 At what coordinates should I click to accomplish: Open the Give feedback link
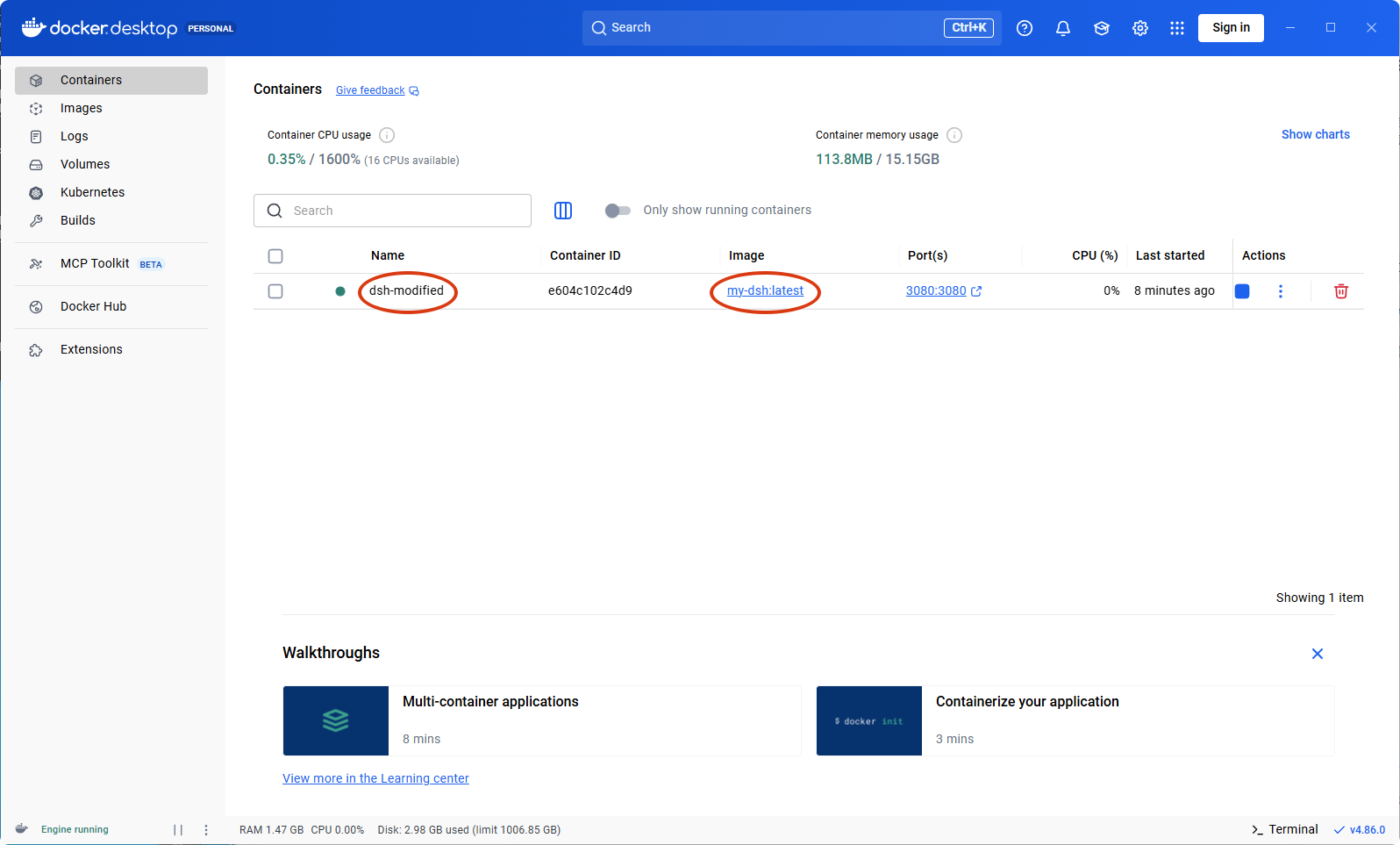tap(370, 90)
